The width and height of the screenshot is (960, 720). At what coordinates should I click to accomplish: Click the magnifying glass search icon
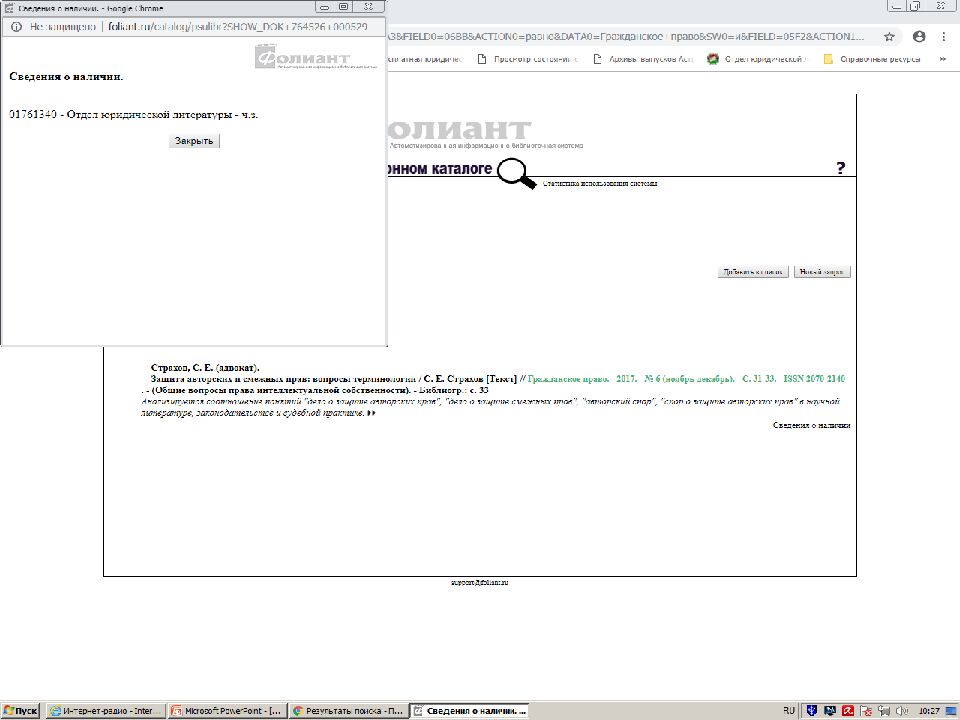point(516,173)
